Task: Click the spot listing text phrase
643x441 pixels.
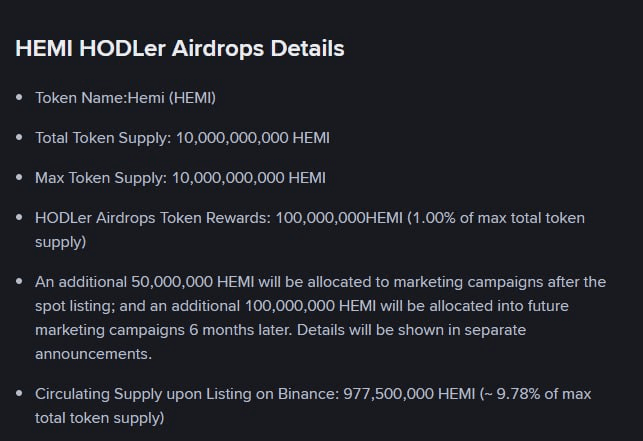Action: 75,306
